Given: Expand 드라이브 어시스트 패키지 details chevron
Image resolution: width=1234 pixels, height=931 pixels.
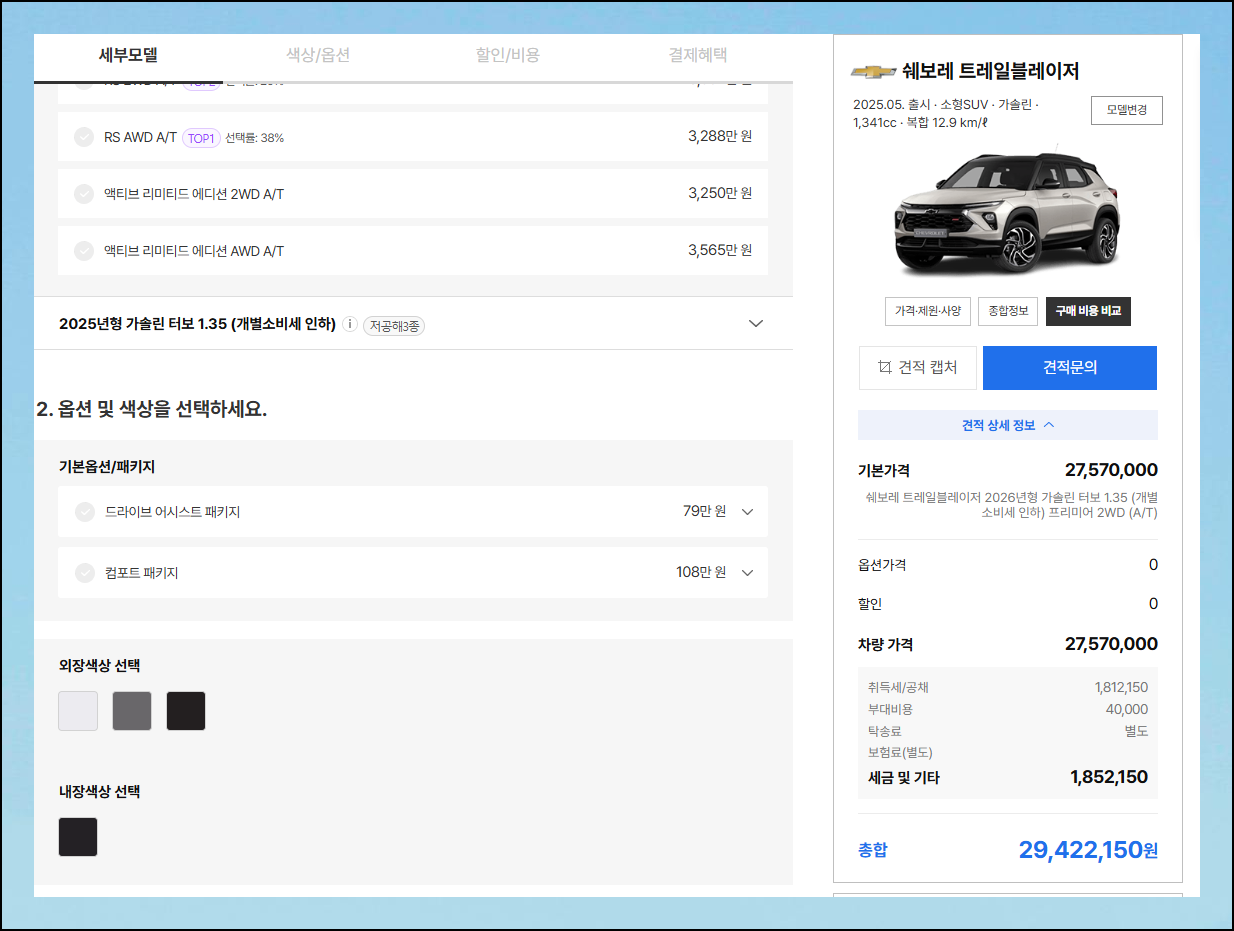Looking at the screenshot, I should pyautogui.click(x=747, y=512).
